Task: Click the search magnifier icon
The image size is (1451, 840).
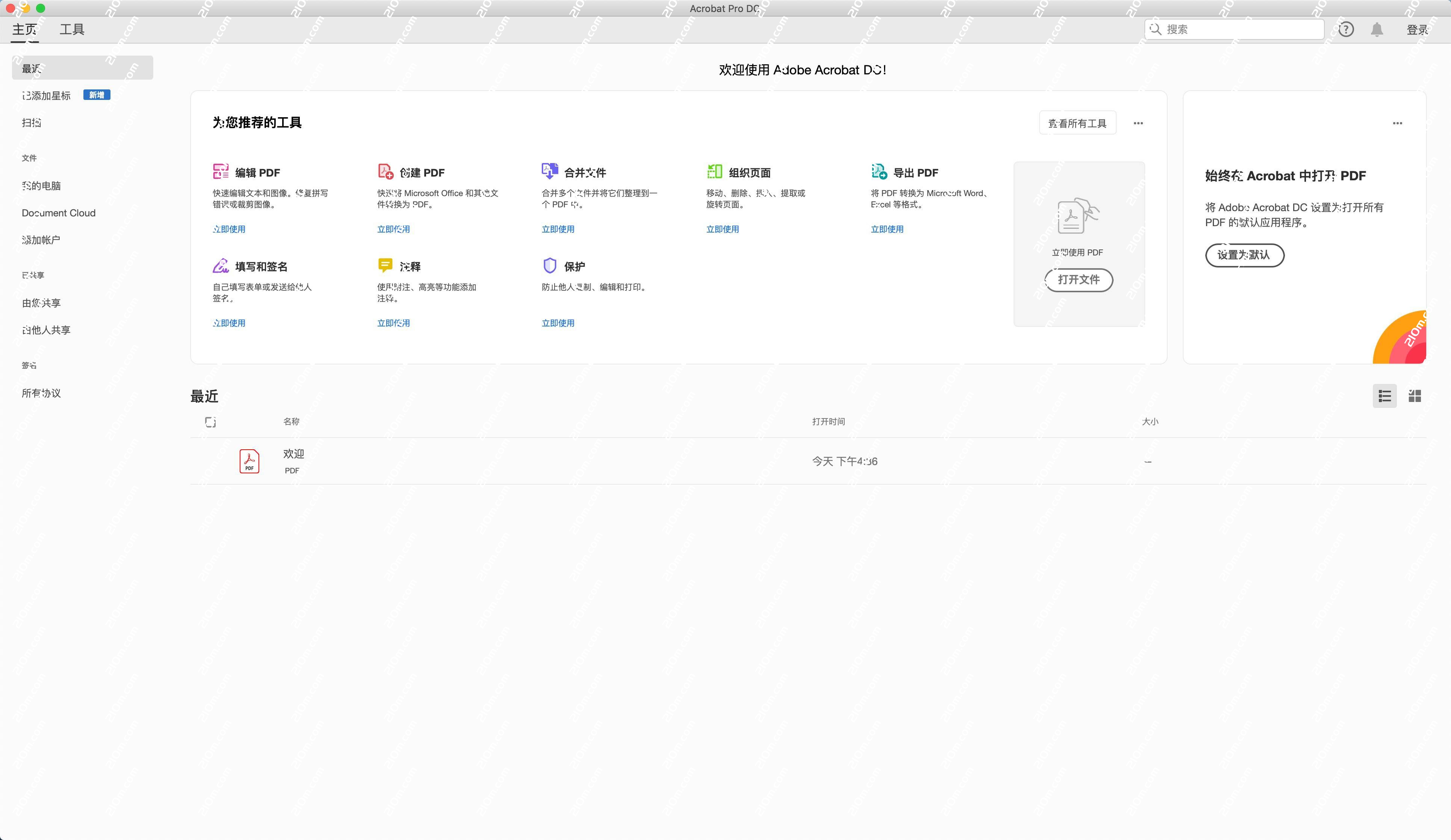Action: coord(1155,29)
